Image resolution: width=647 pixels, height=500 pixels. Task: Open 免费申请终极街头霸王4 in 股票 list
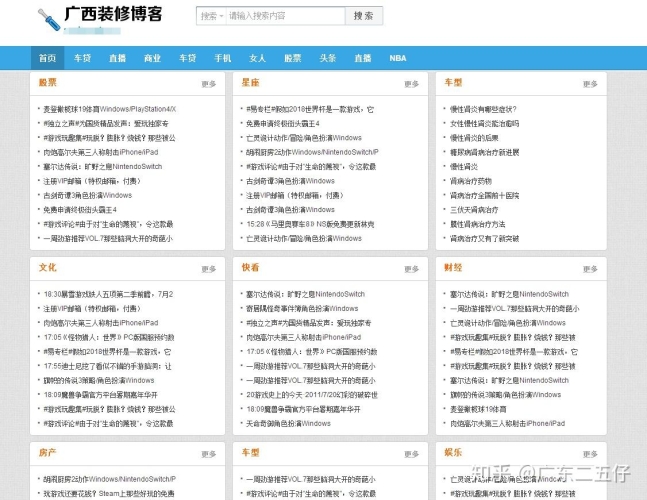80,210
